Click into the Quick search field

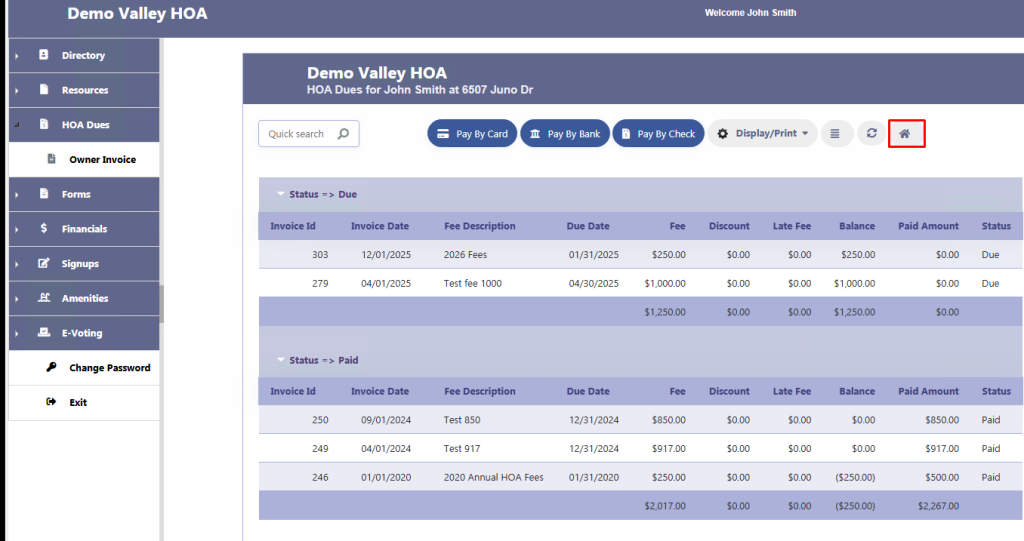pos(297,134)
